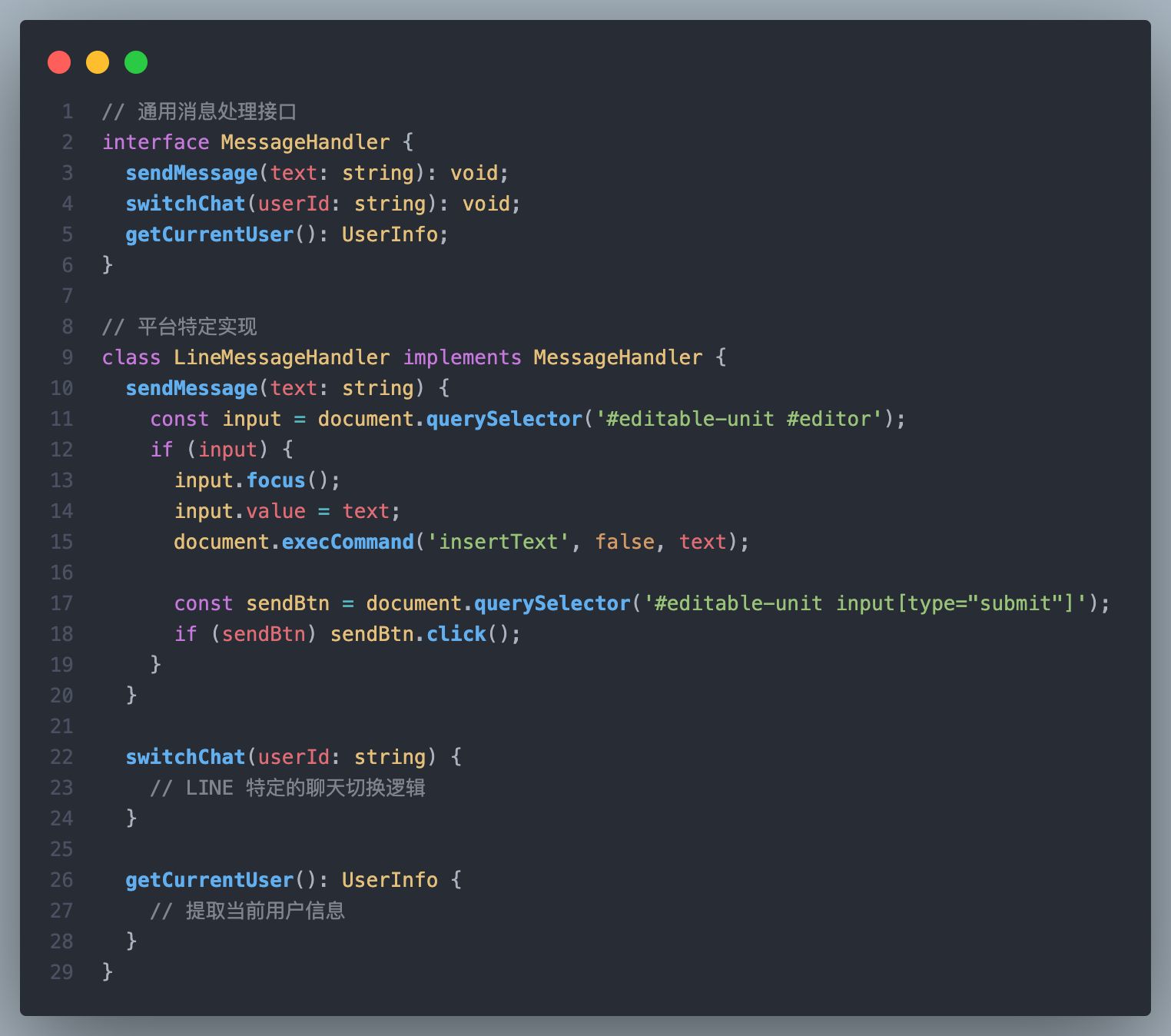Click 'querySelector' on line 11

504,419
